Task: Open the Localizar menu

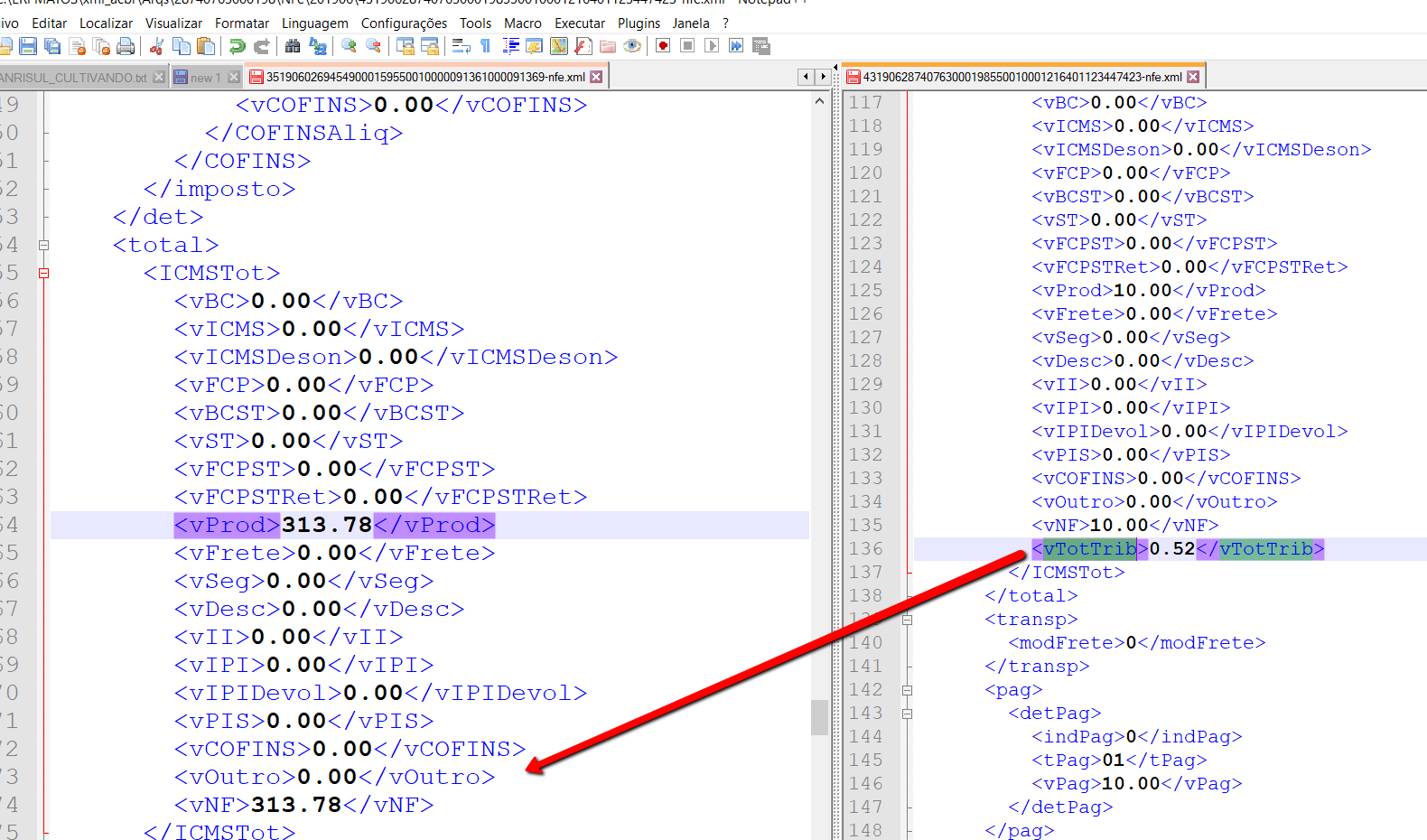Action: [106, 23]
